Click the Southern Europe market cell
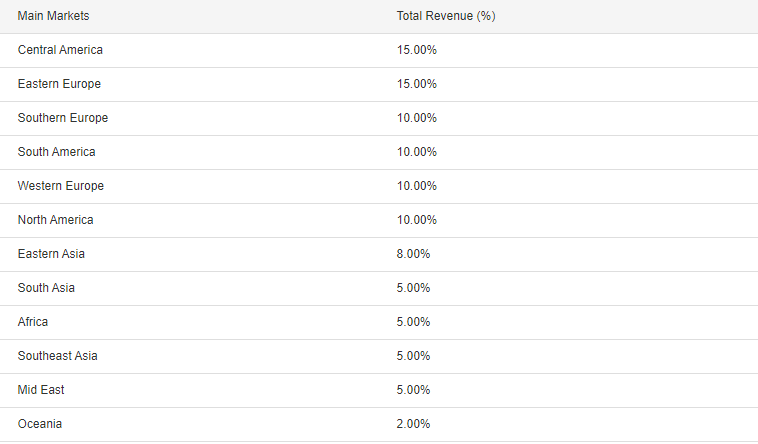 click(x=63, y=118)
